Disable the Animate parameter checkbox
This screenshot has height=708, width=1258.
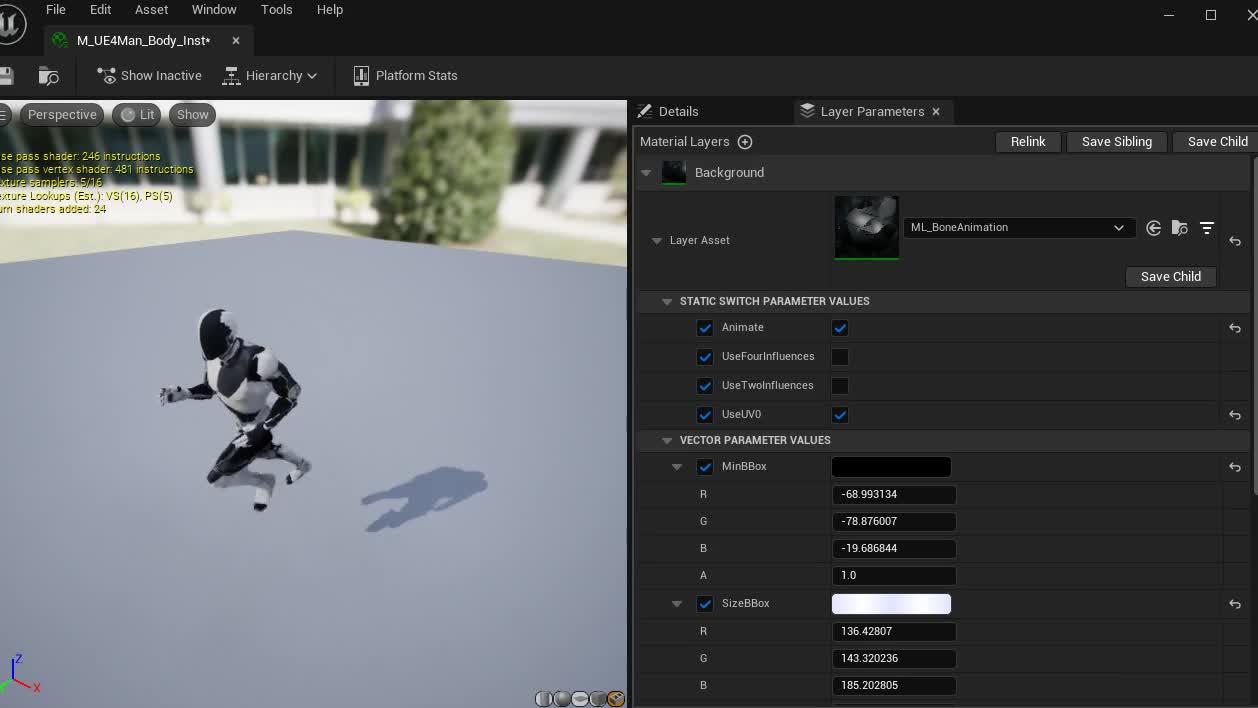840,327
